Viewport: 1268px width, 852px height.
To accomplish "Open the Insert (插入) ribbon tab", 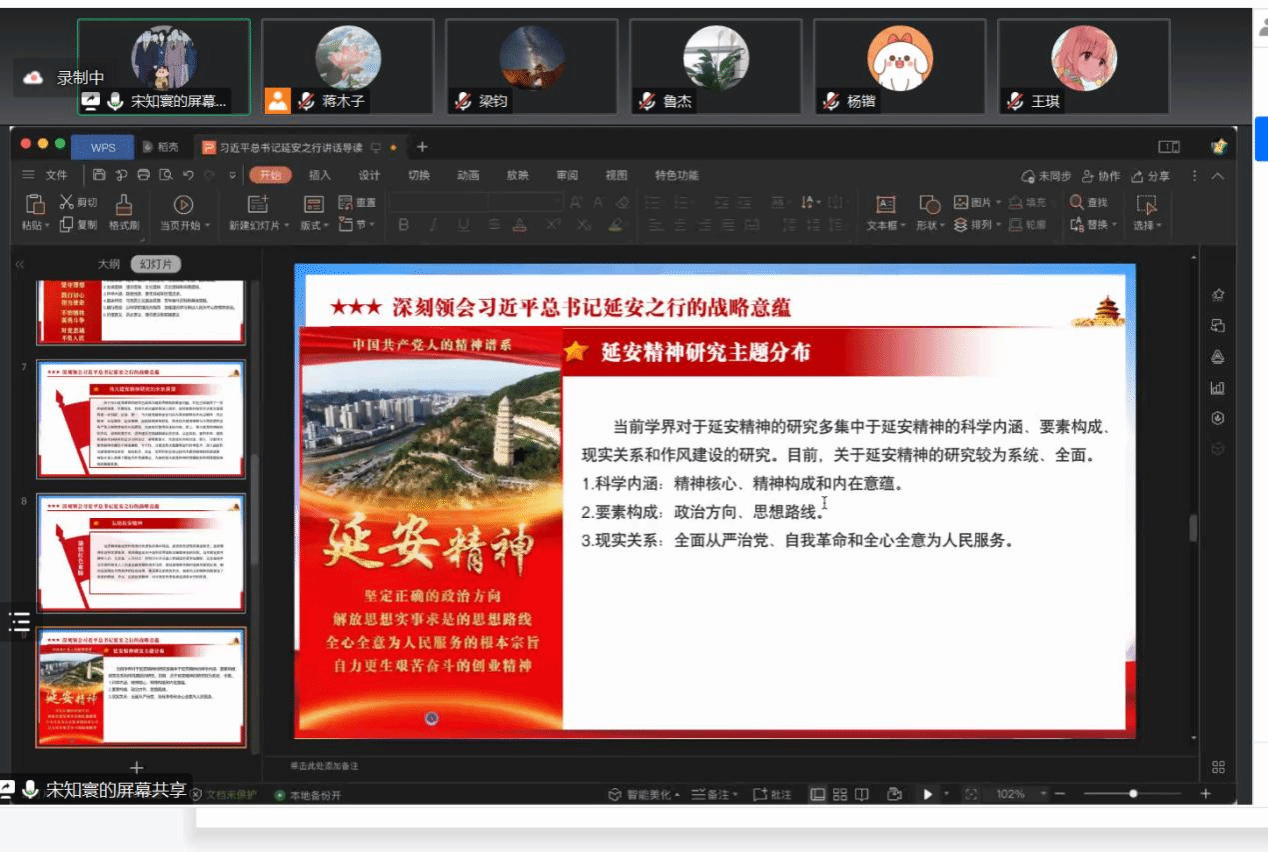I will coord(319,175).
